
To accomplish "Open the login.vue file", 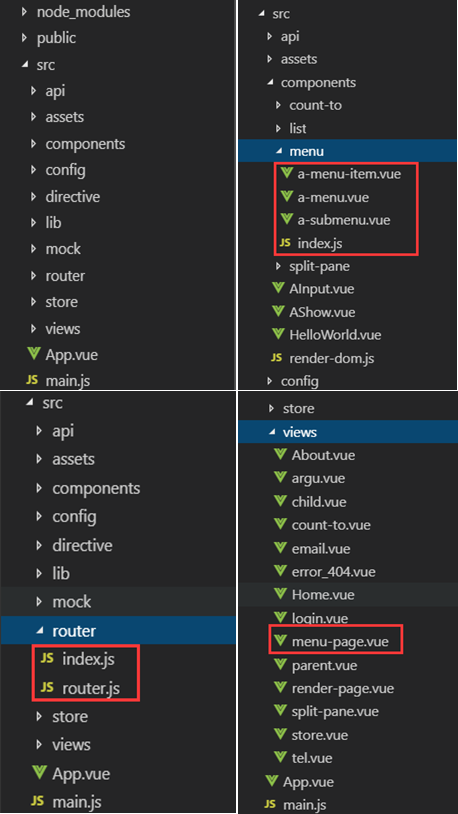I will [x=320, y=618].
